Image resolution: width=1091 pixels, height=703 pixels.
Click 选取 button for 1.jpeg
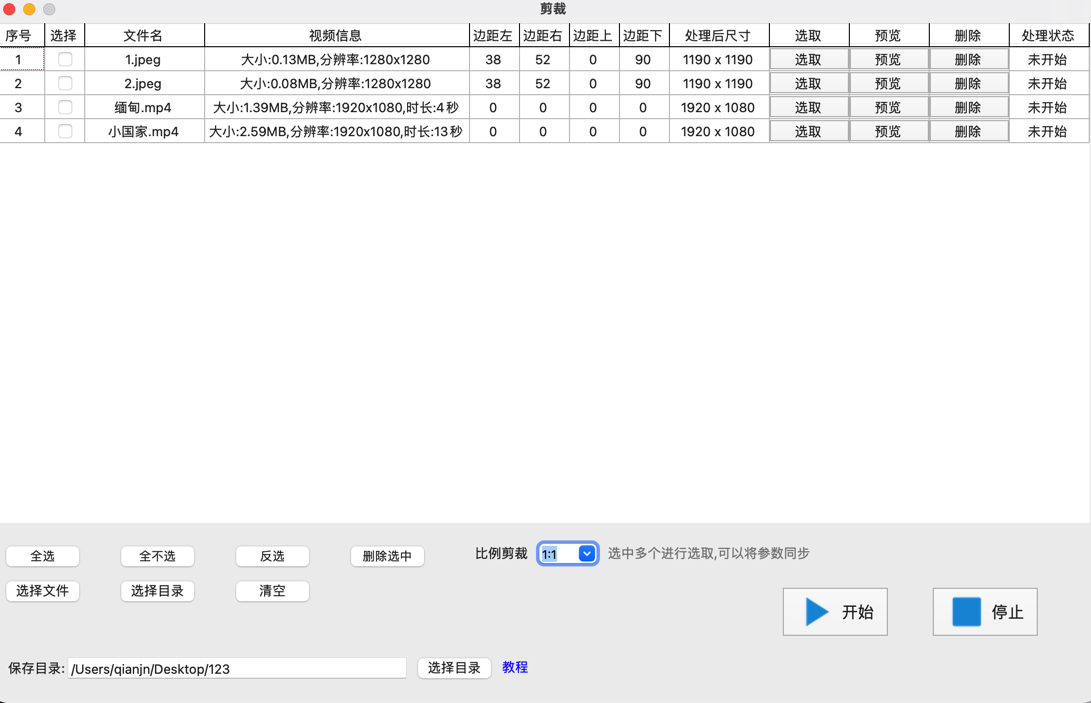click(808, 59)
